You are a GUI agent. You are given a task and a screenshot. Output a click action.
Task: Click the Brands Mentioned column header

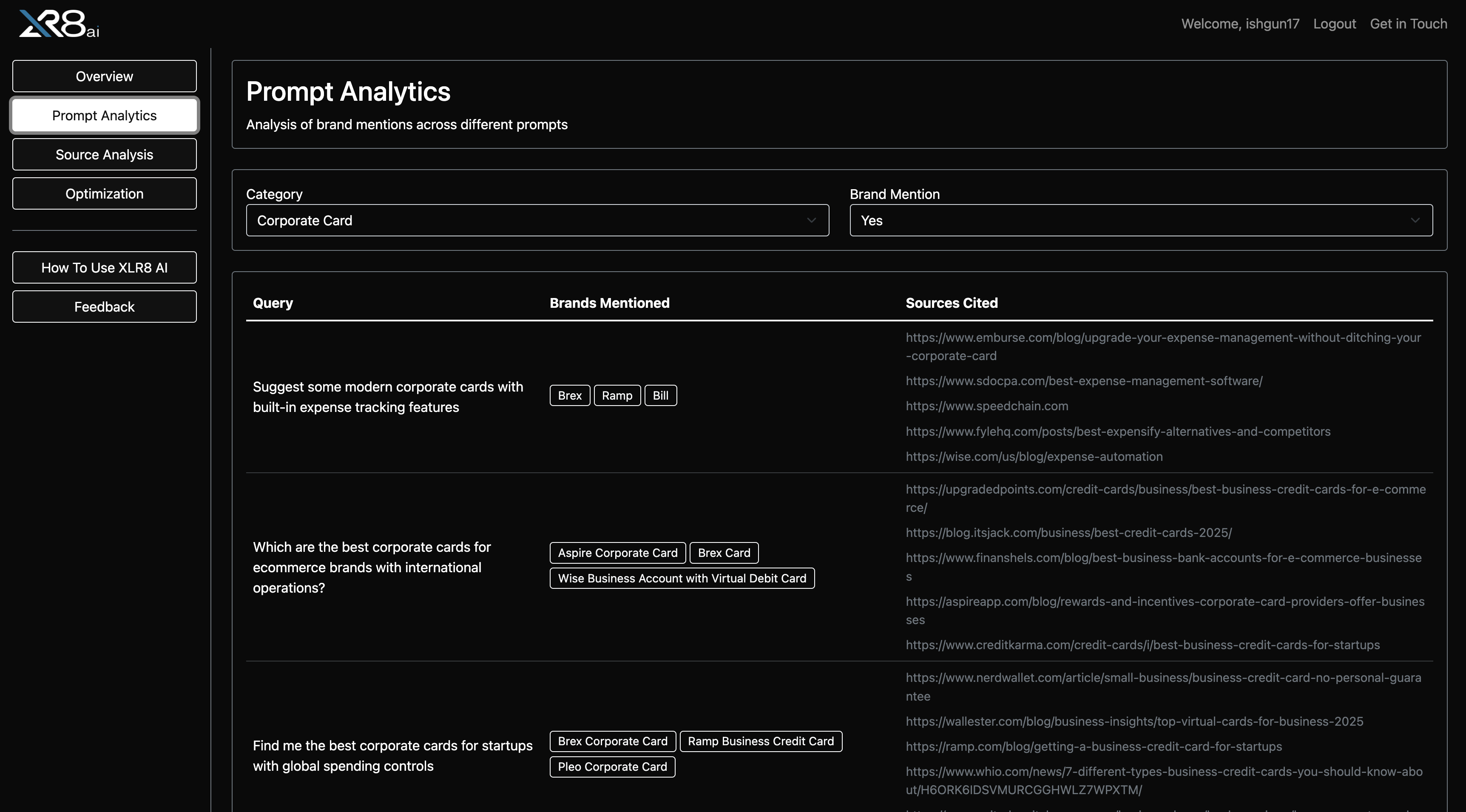click(x=610, y=303)
